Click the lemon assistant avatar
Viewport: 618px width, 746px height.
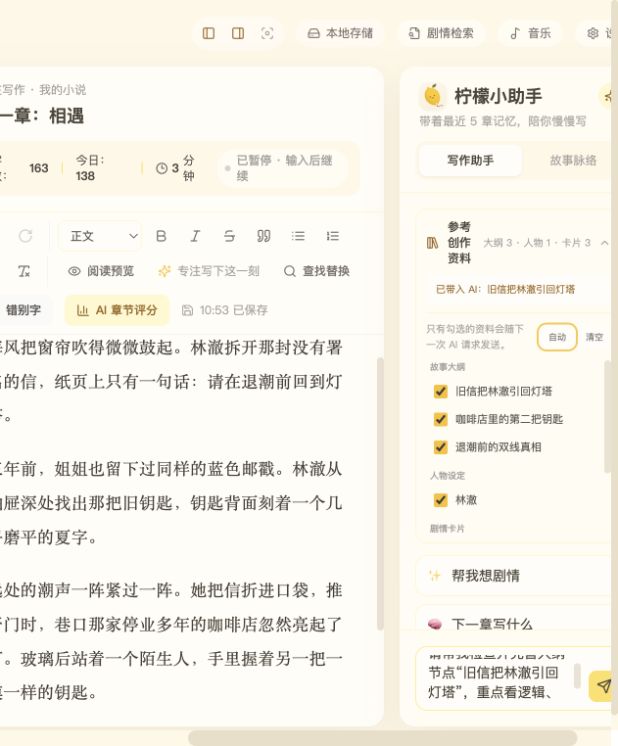[432, 96]
